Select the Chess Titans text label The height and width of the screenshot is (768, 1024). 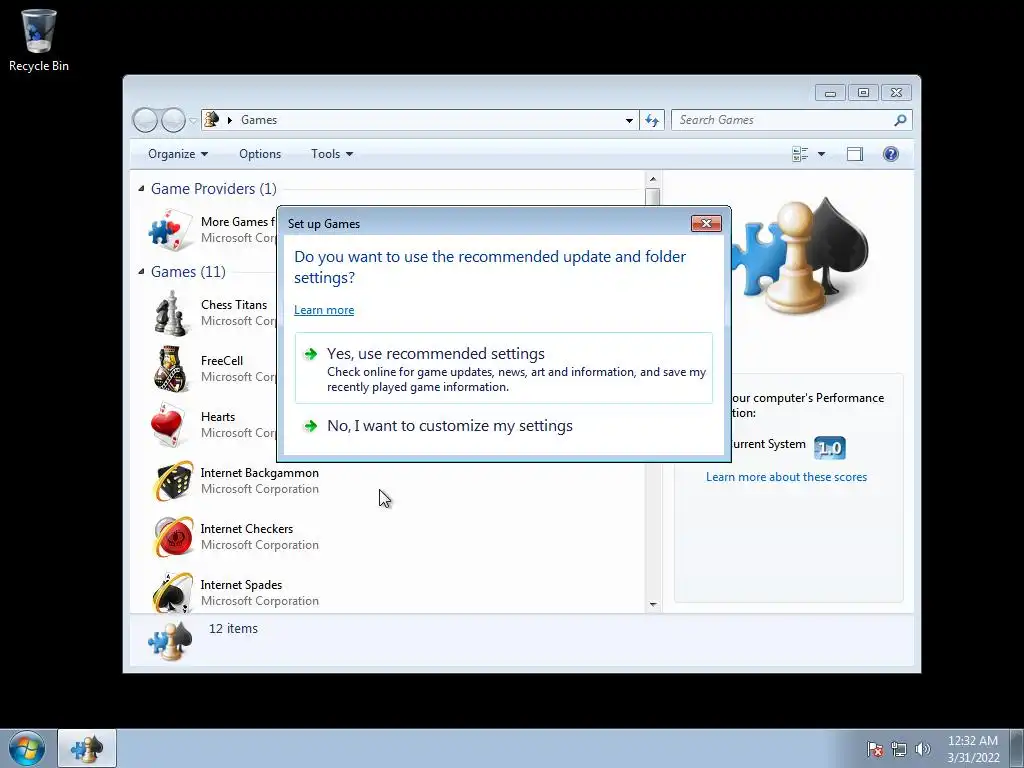[234, 305]
